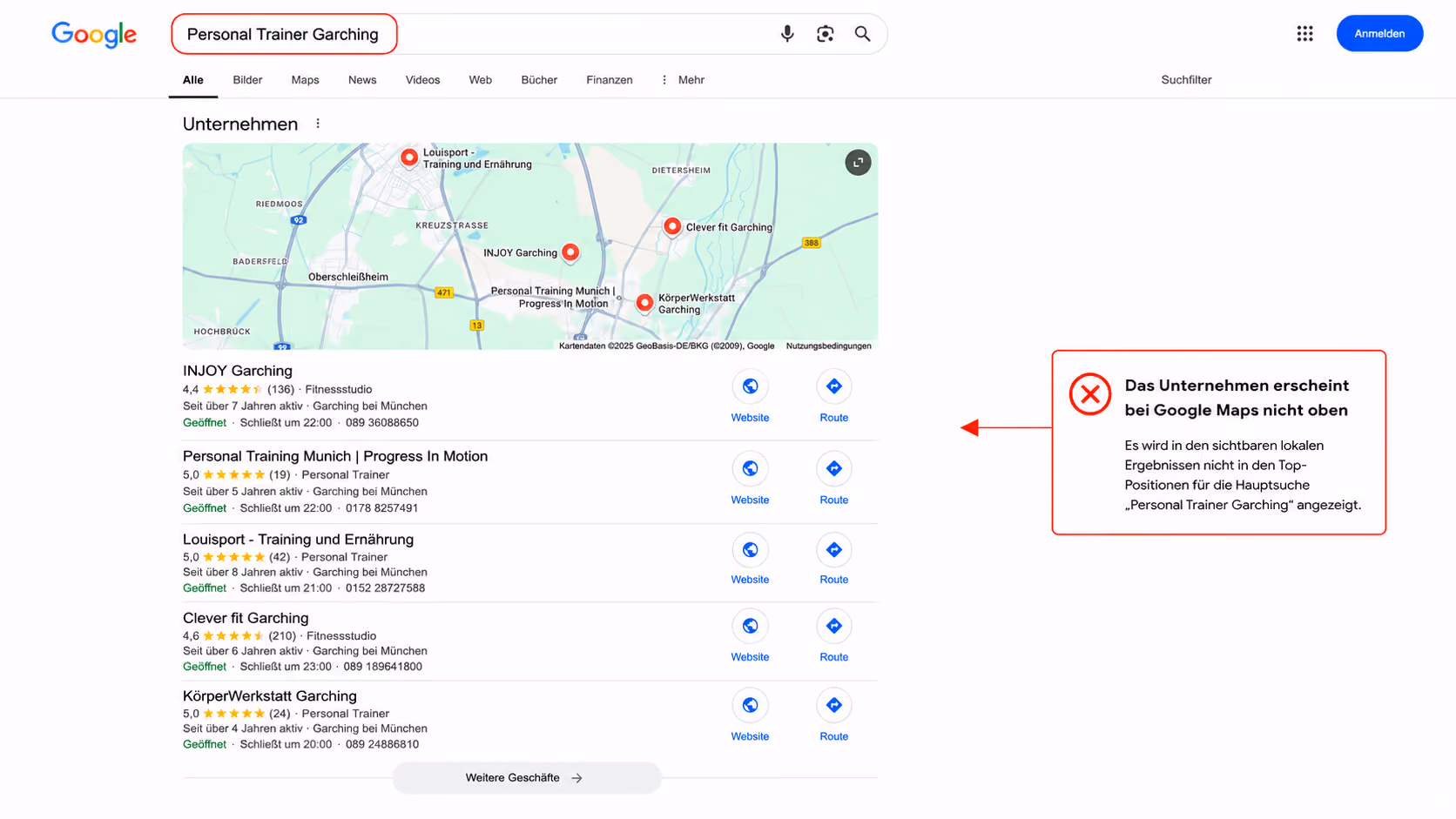Click phone number 089 36088650

tap(382, 423)
